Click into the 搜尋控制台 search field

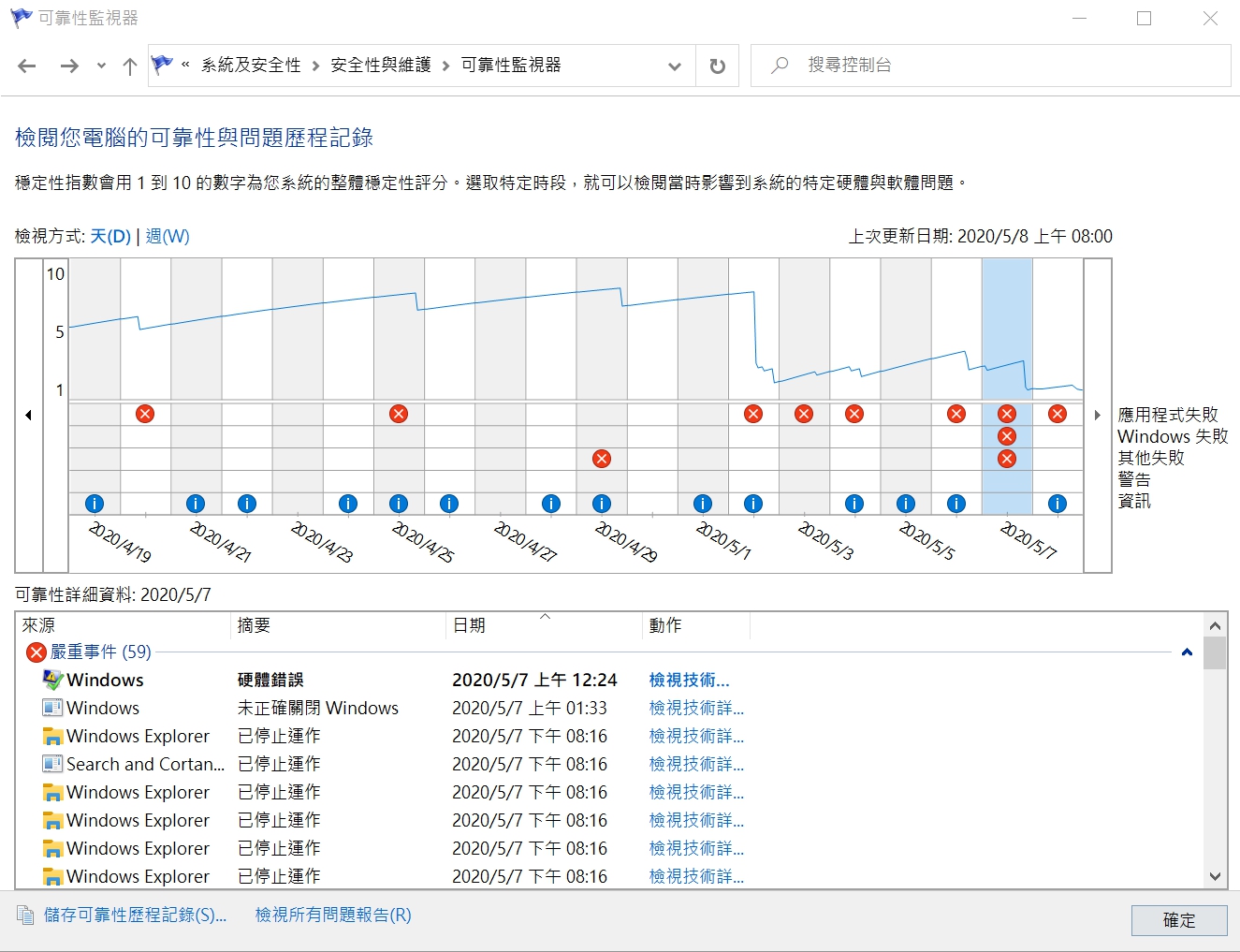[x=990, y=66]
